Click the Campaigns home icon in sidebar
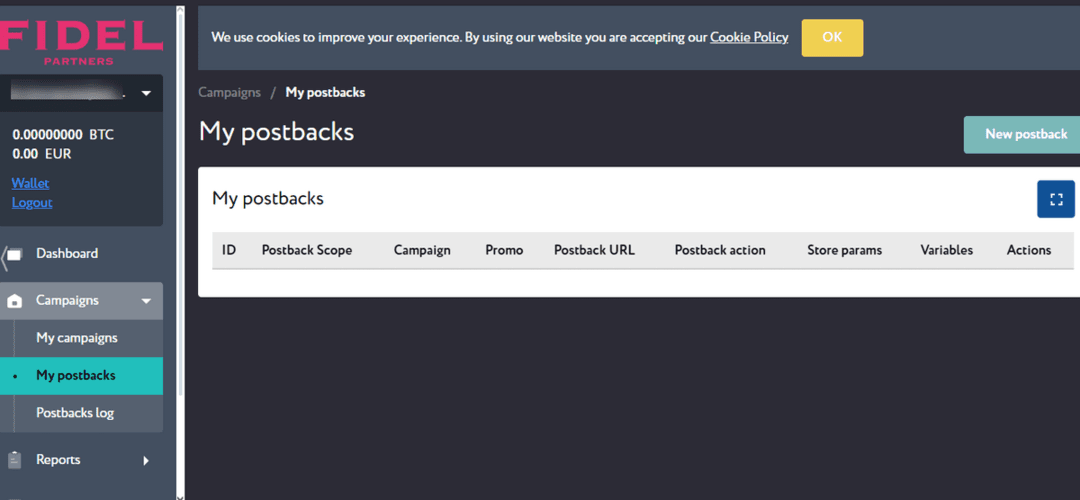1080x500 pixels. [x=14, y=301]
